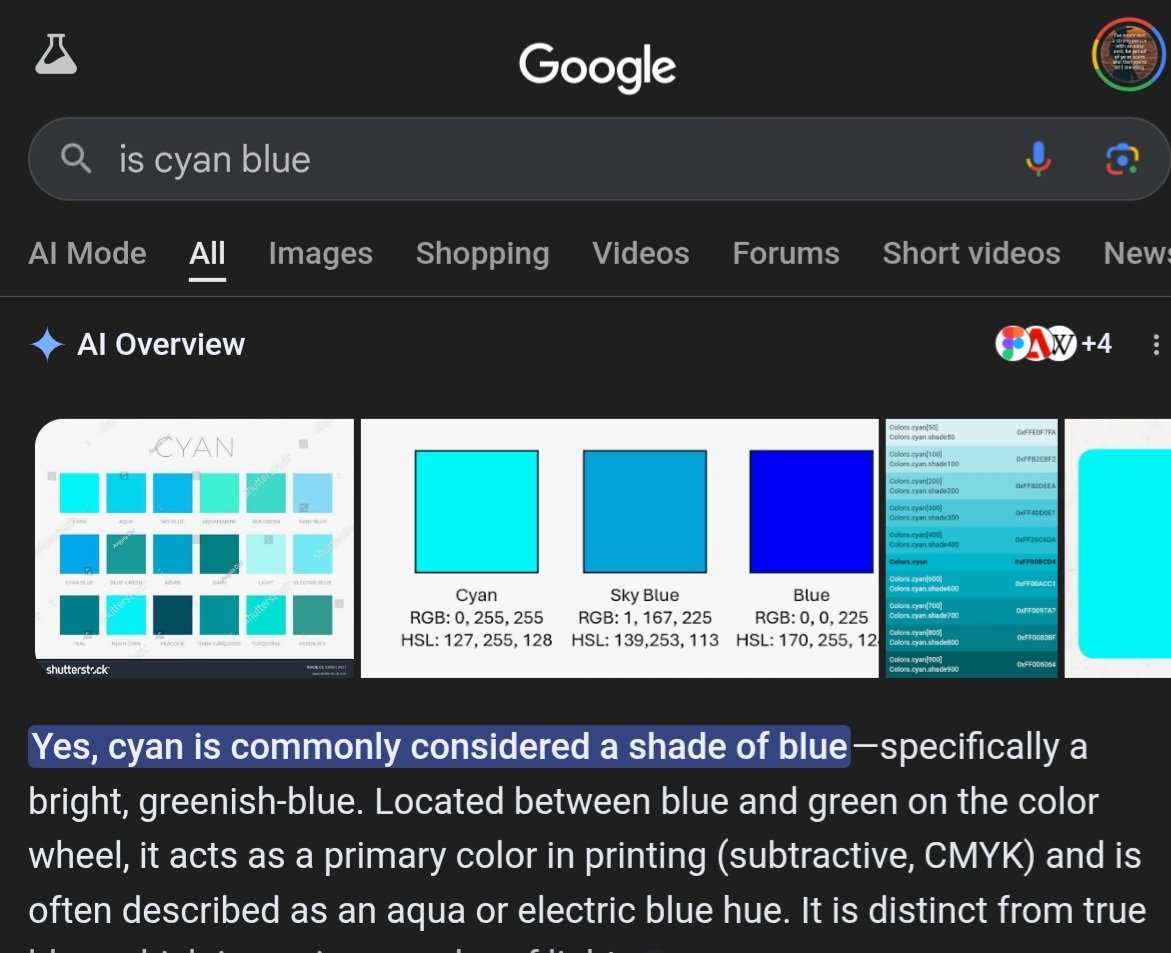Open the Videos tab
This screenshot has width=1171, height=953.
pos(641,254)
